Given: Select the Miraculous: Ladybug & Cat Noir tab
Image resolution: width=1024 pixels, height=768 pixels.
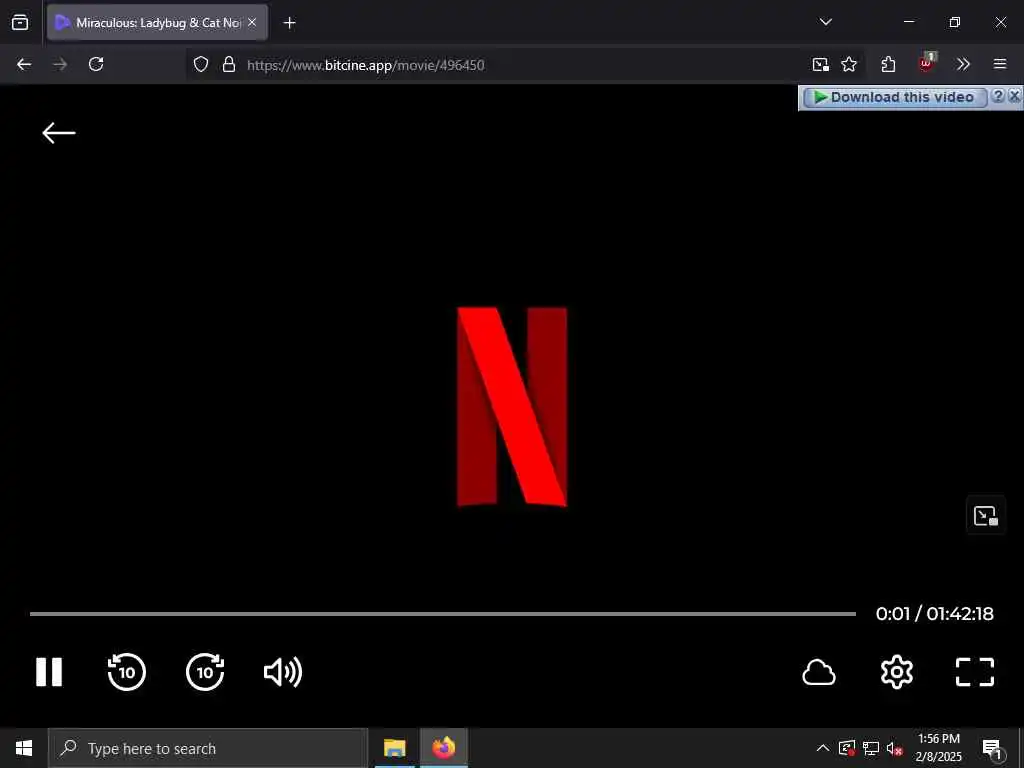Looking at the screenshot, I should tap(157, 22).
